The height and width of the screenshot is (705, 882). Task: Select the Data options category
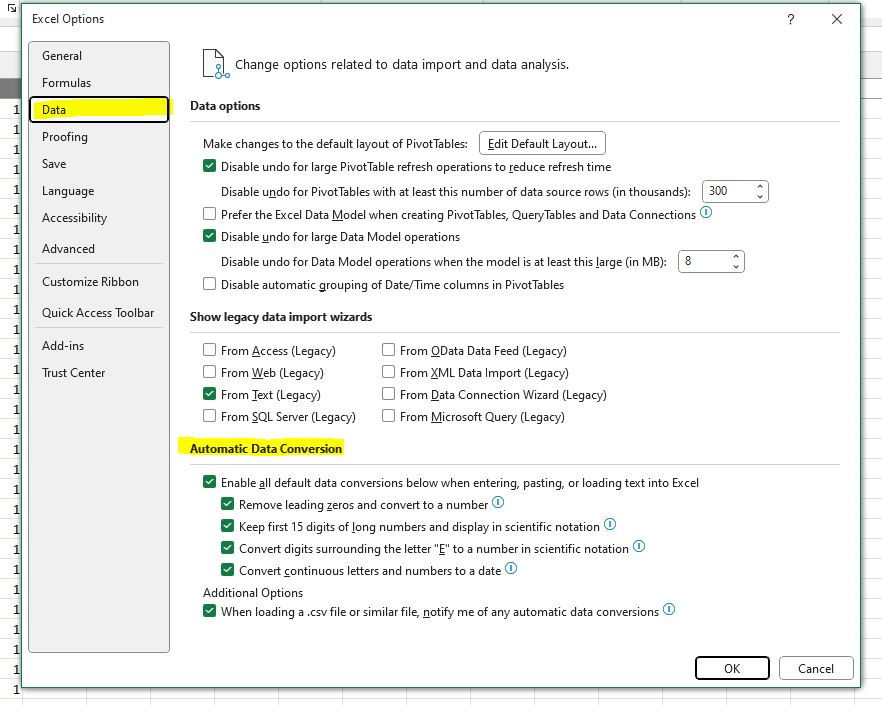tap(99, 110)
